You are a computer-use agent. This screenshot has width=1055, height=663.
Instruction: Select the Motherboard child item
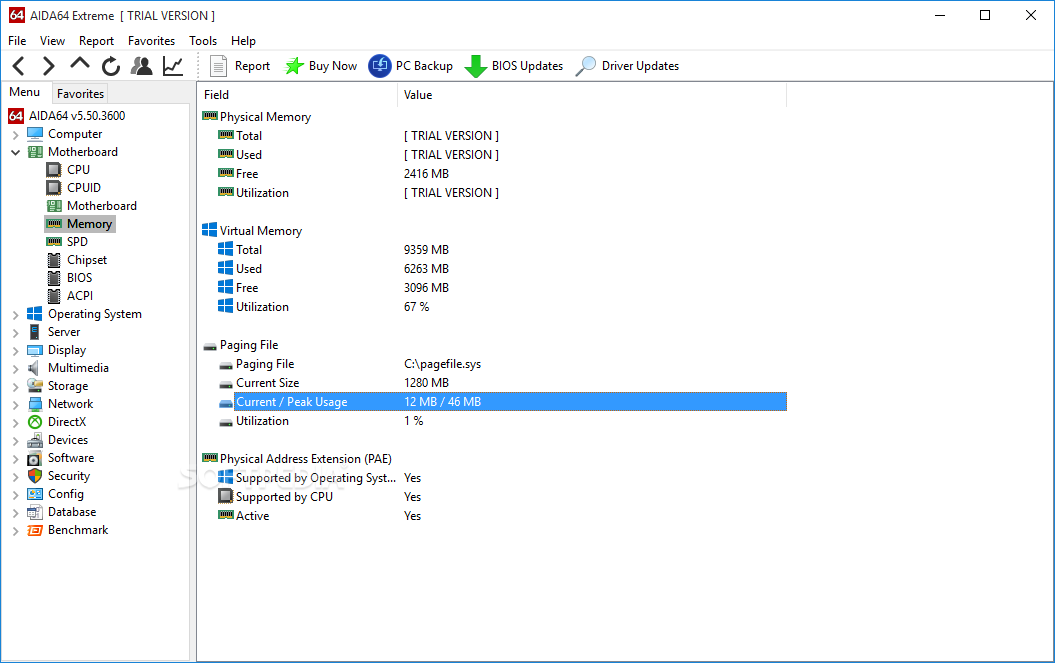pos(102,206)
